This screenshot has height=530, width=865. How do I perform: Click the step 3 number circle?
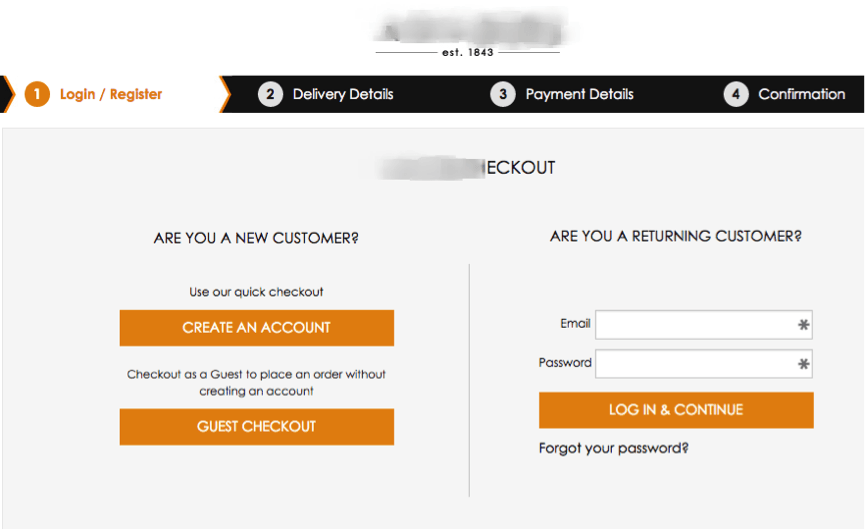point(503,94)
